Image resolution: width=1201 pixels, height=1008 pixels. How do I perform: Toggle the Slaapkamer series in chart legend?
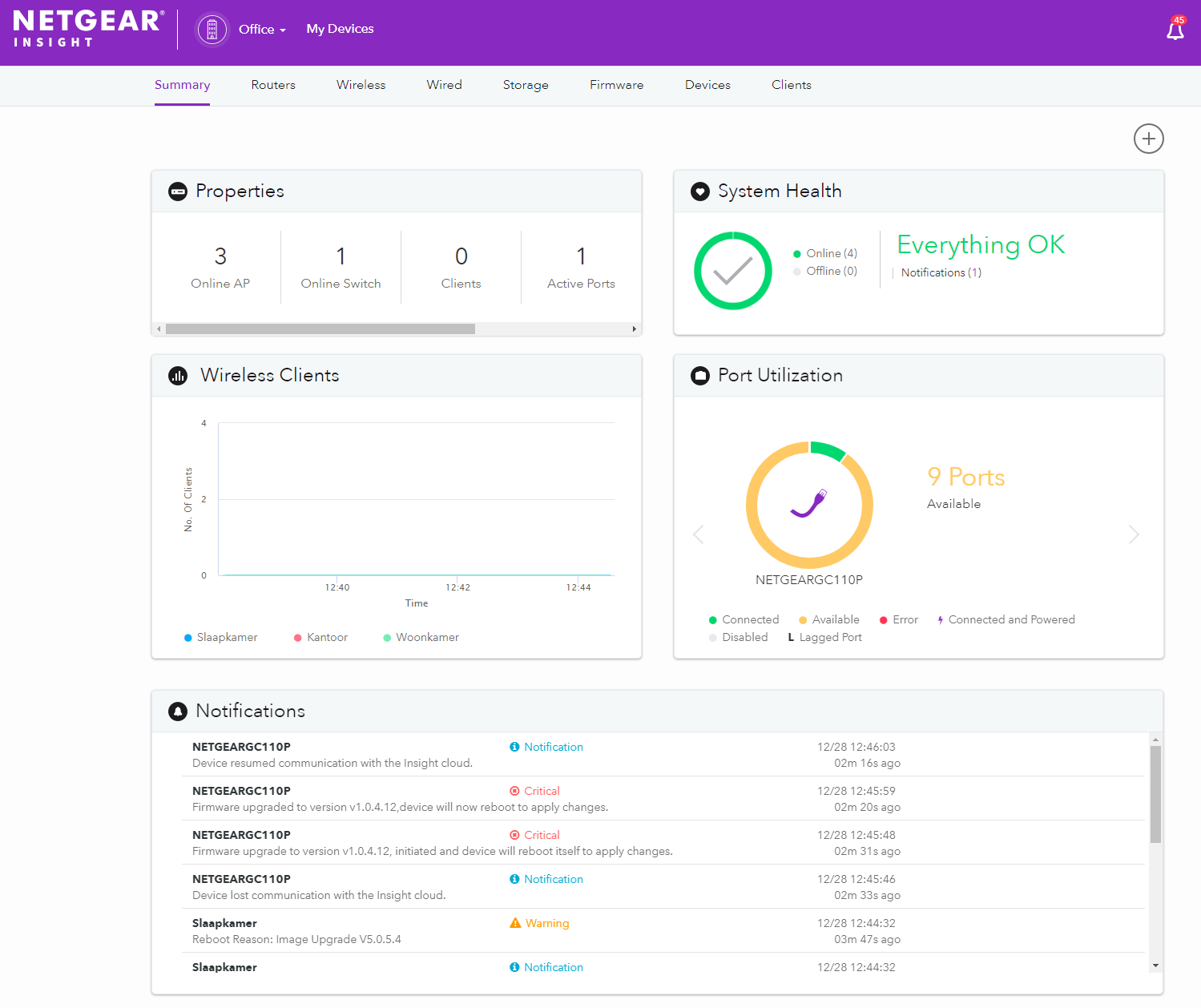(221, 638)
